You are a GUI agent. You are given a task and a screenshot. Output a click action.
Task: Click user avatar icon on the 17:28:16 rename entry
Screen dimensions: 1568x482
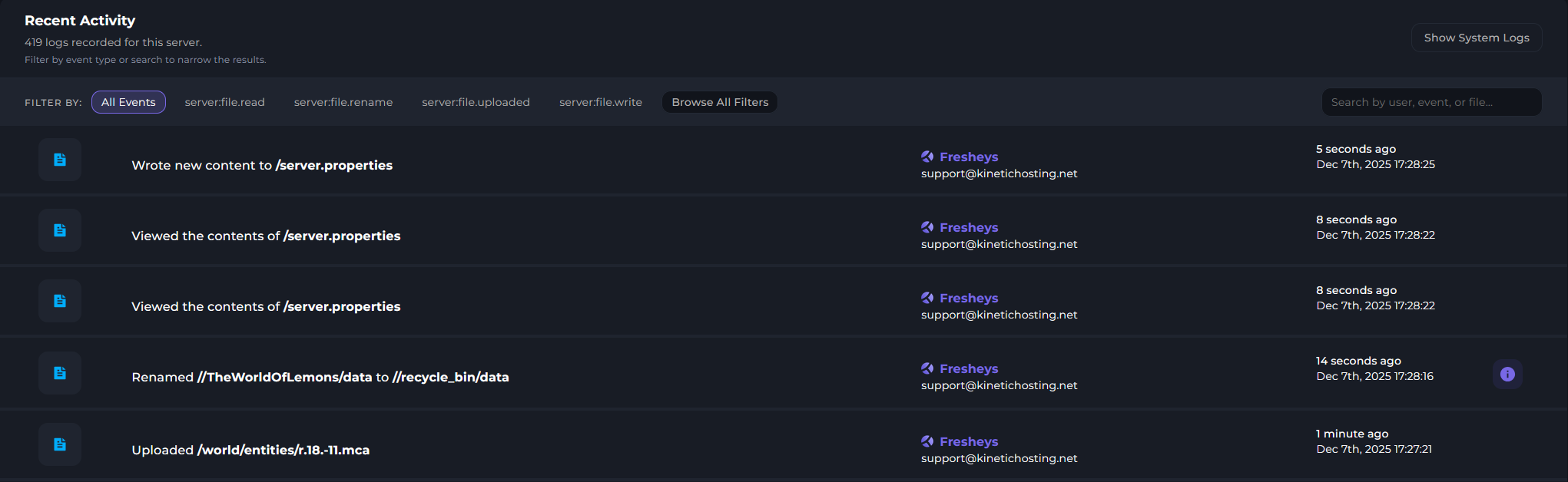927,368
